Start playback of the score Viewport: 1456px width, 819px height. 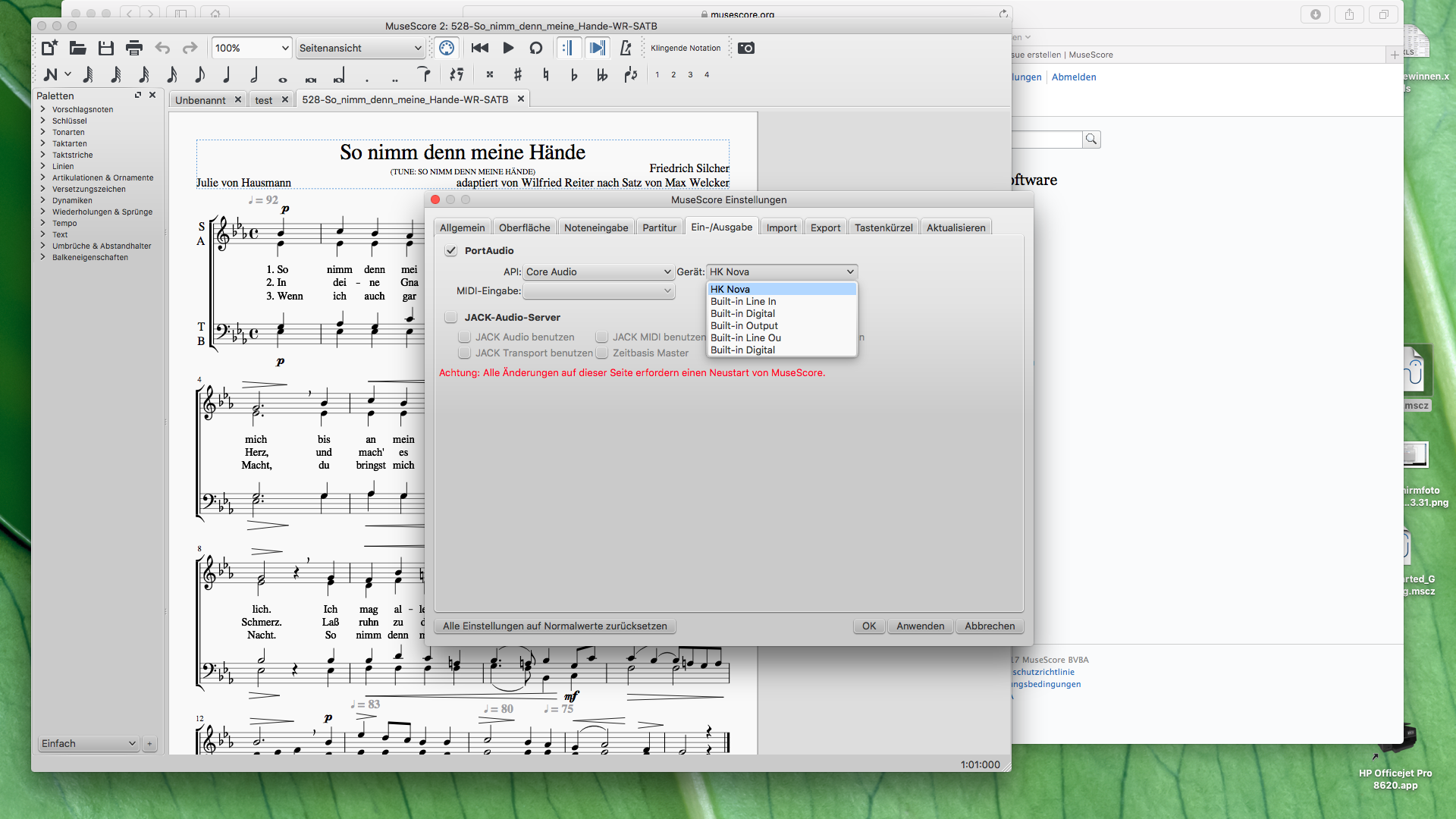508,48
